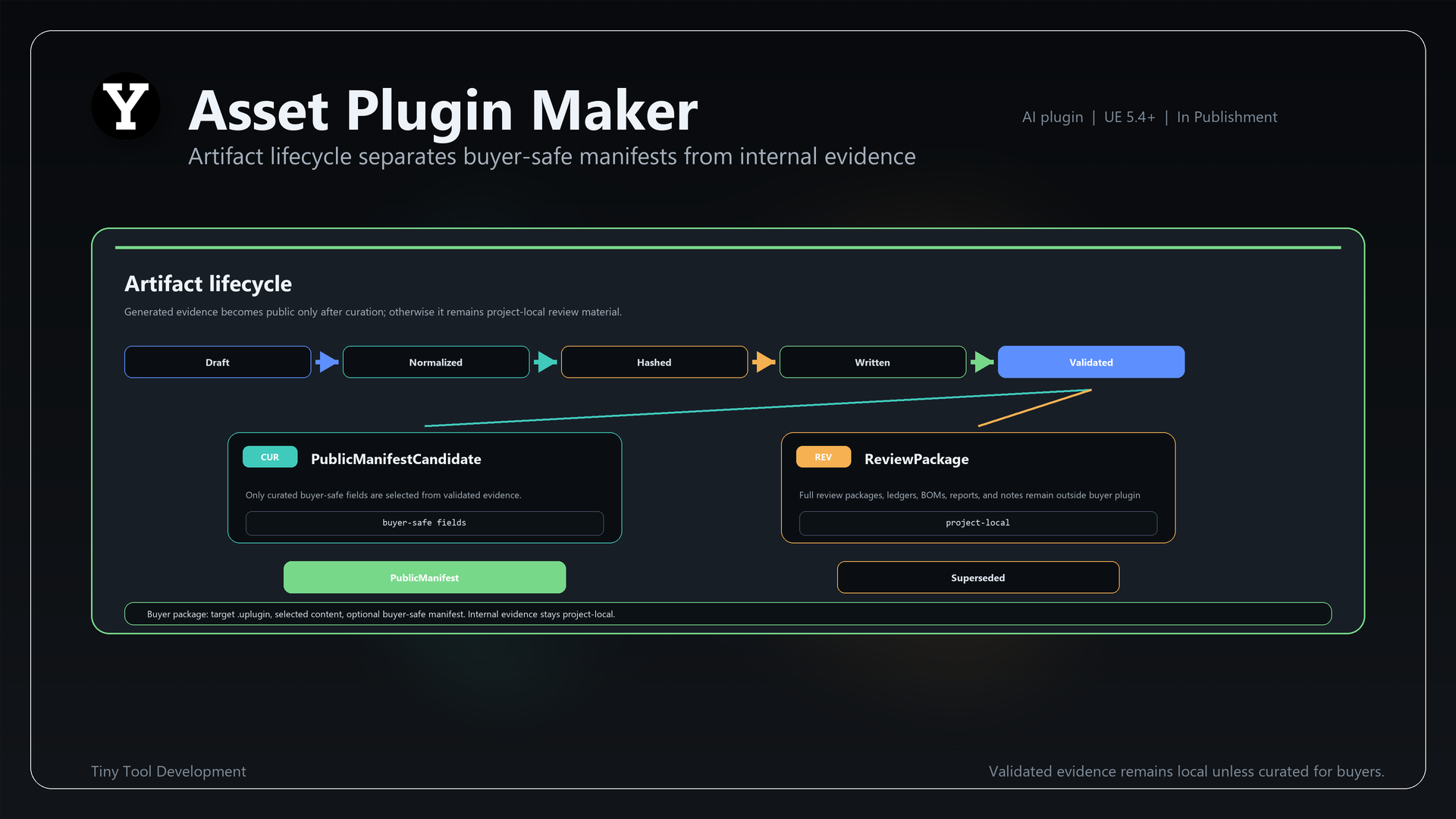Image resolution: width=1456 pixels, height=819 pixels.
Task: Click 'Generated evidence becomes public' description
Action: tap(373, 312)
